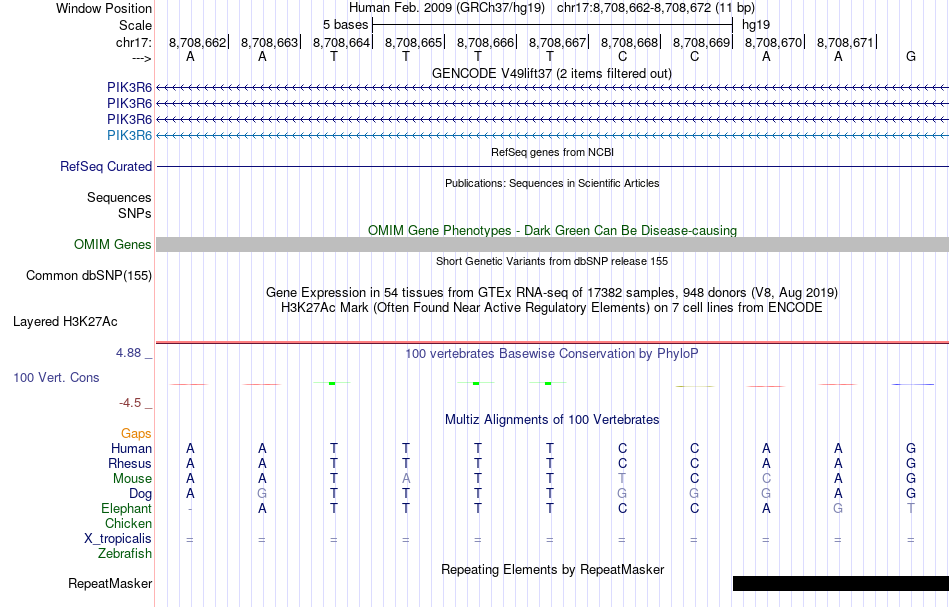The image size is (950, 607).
Task: Click the hg19 label next to scale bar
Action: tap(756, 25)
